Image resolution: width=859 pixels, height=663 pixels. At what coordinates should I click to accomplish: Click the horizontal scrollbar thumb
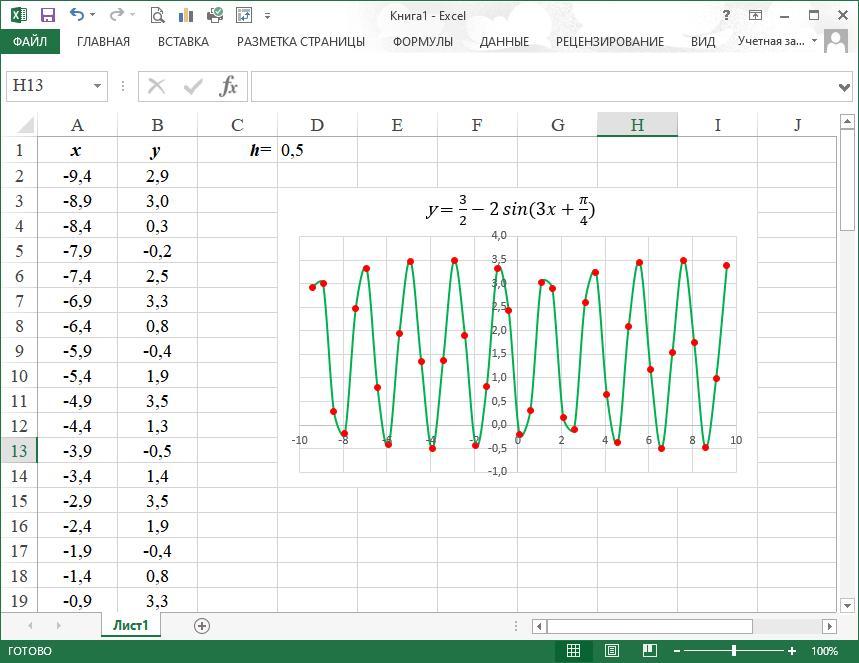coord(650,626)
